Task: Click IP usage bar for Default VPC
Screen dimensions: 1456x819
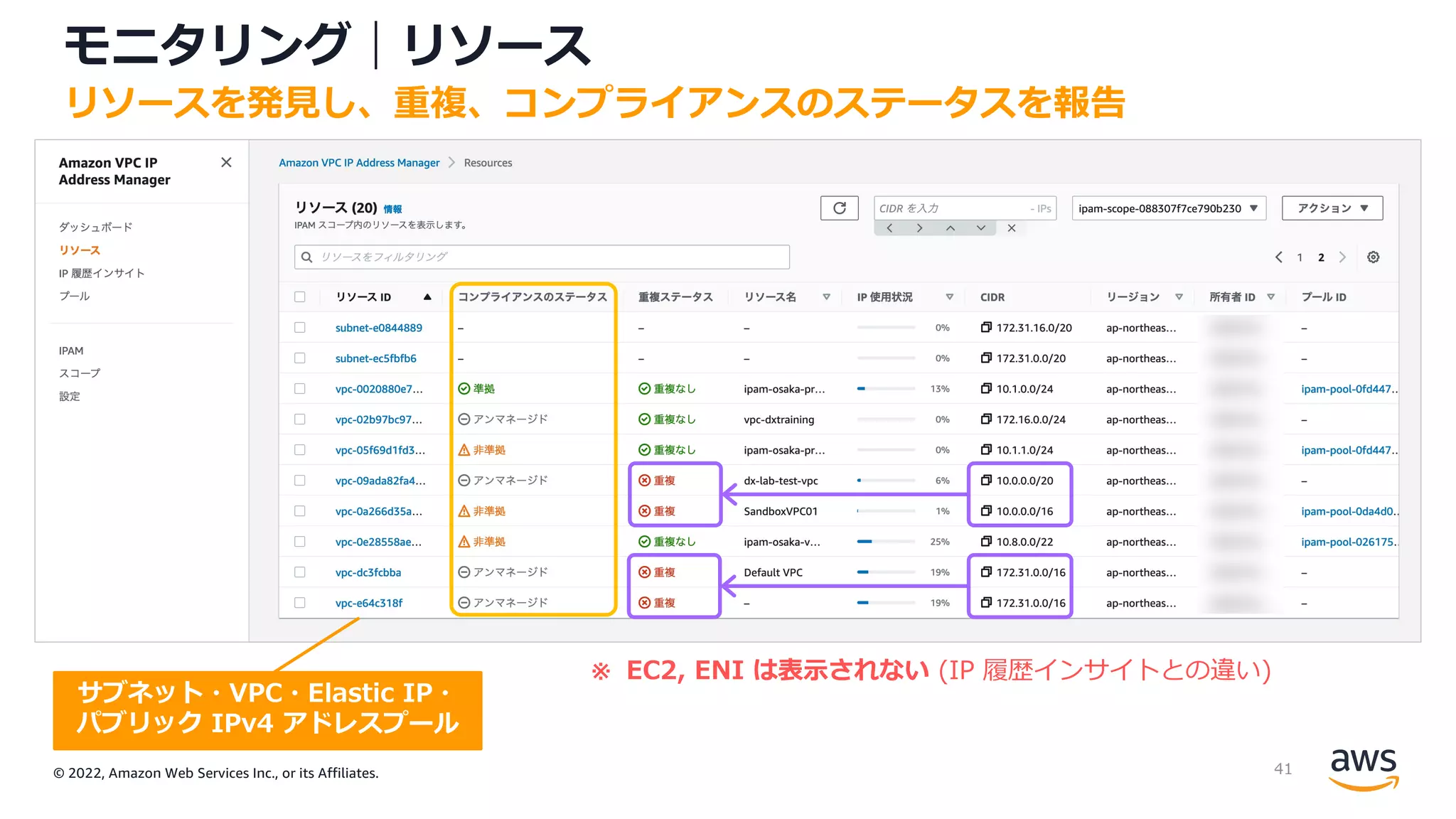Action: coord(886,572)
